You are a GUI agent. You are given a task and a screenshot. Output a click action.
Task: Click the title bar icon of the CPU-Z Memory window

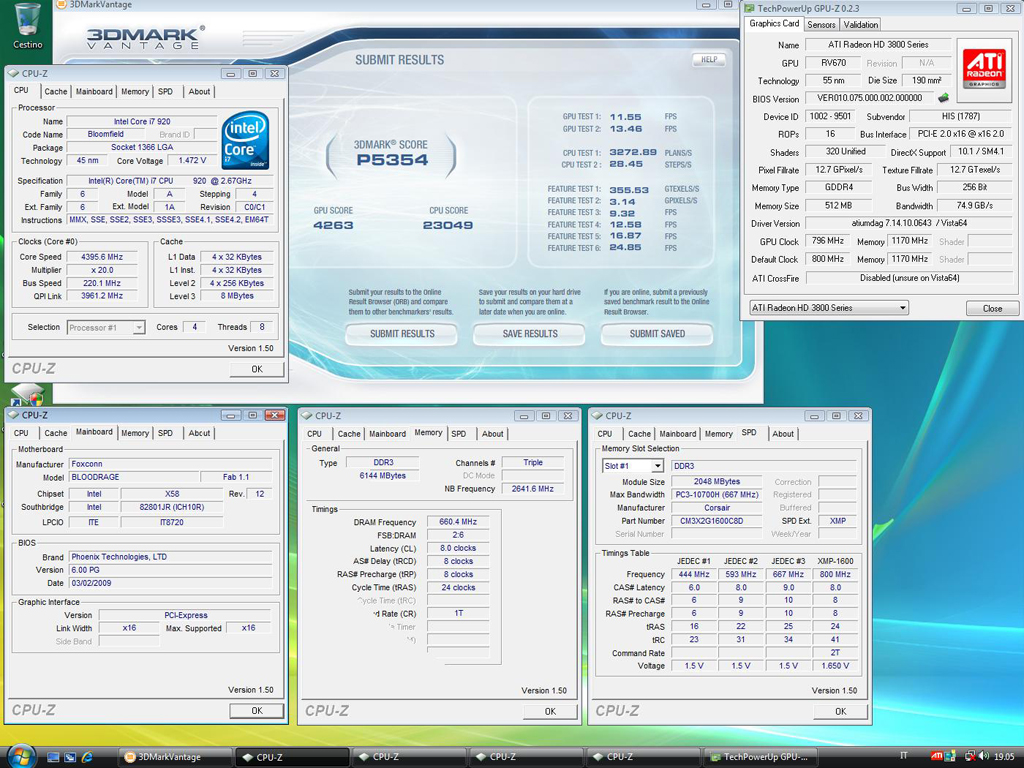tap(306, 415)
